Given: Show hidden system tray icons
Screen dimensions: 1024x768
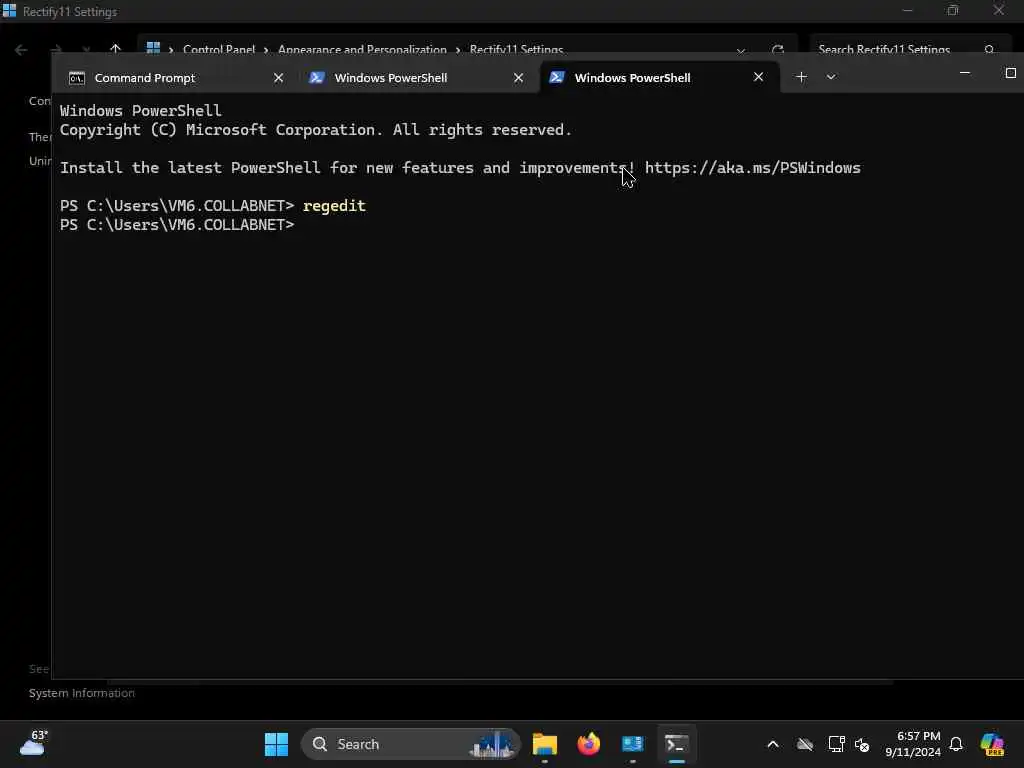Looking at the screenshot, I should tap(773, 744).
